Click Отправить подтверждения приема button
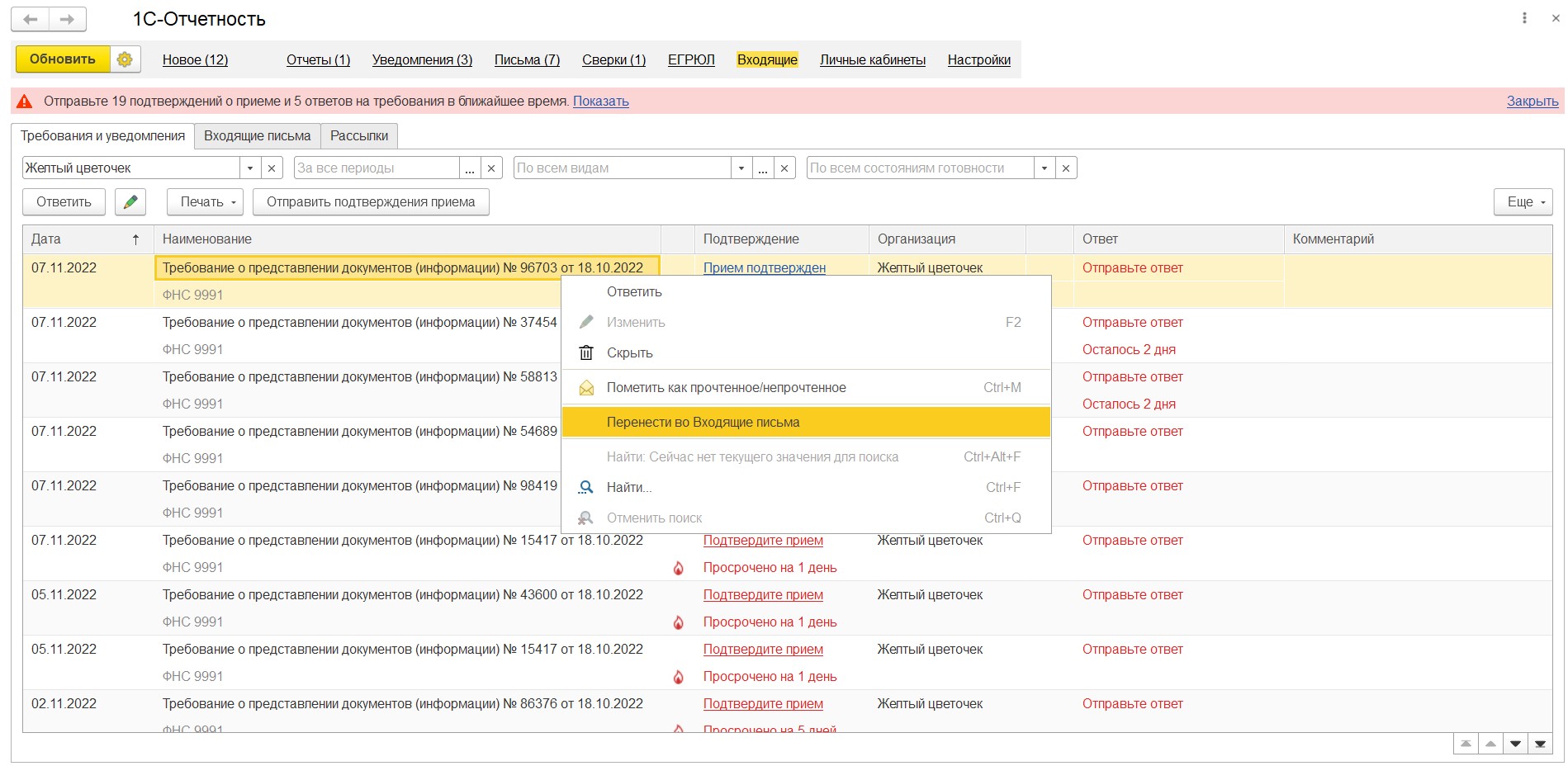 (x=371, y=202)
